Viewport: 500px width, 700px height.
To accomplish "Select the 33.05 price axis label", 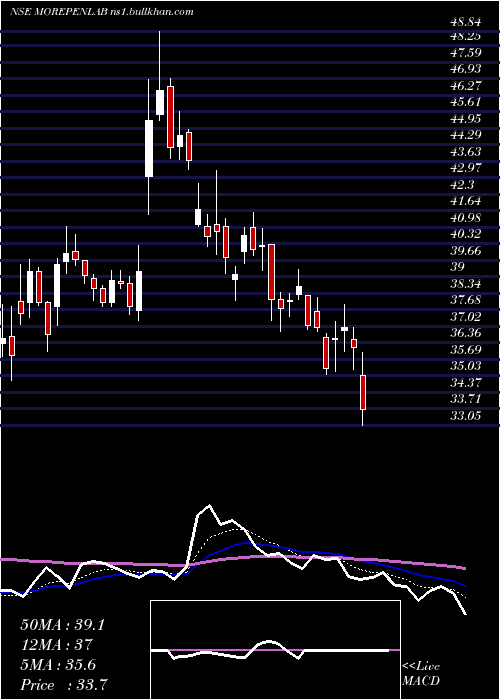I will (464, 416).
